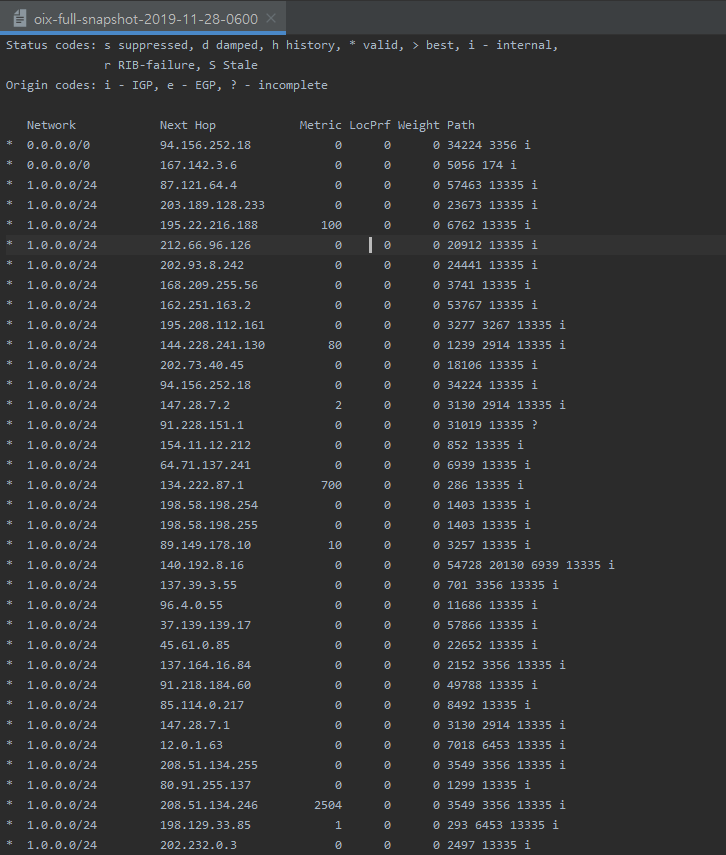
Task: Click next hop 137.164.16.84
Action: [205, 665]
